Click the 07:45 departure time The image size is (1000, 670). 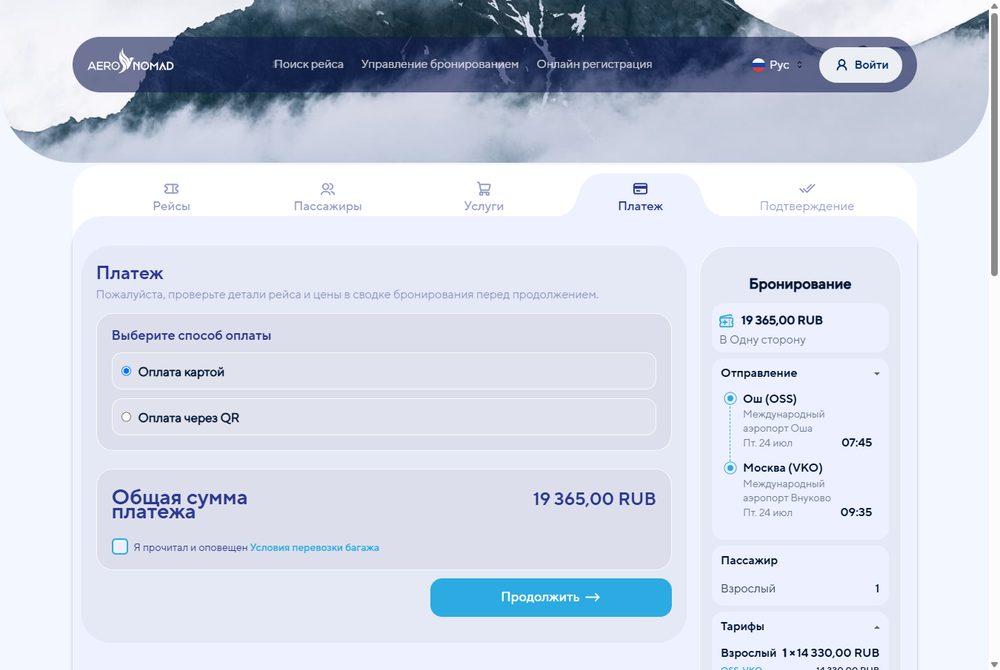857,442
